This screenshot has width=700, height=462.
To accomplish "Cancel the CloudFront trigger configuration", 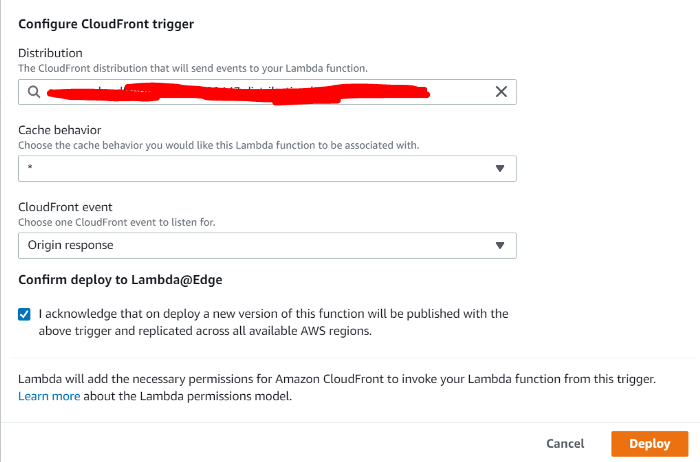I will click(x=565, y=443).
